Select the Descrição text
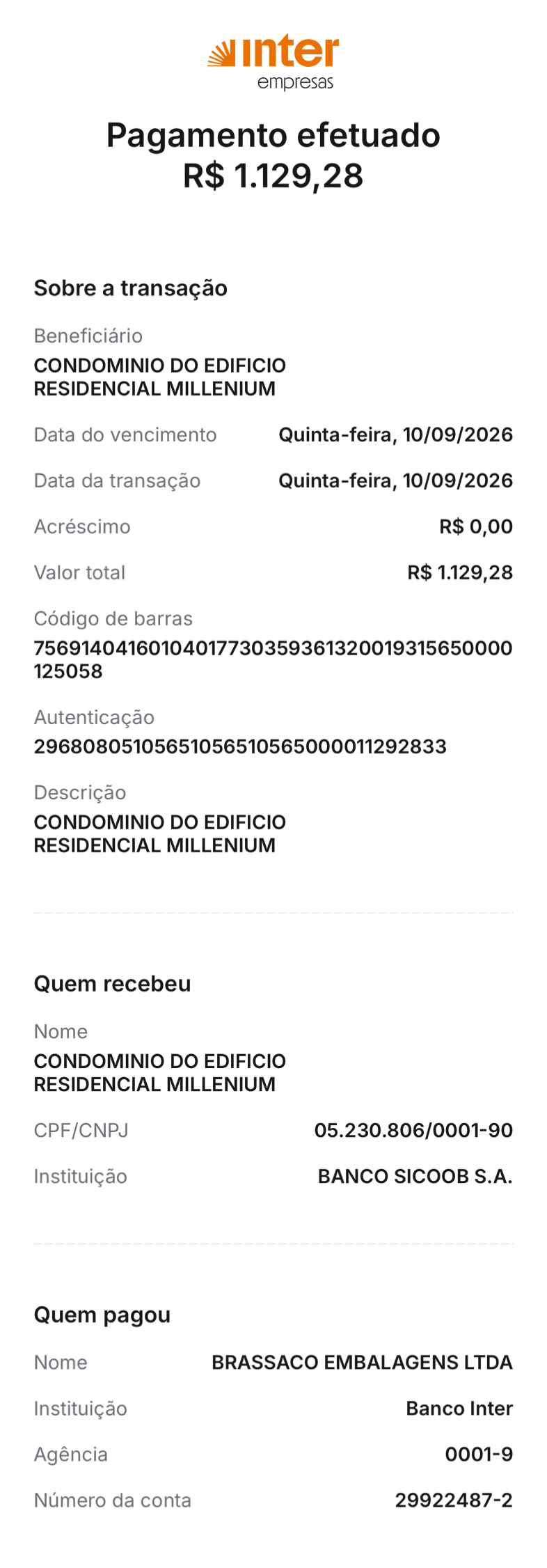The image size is (547, 1568). click(160, 833)
